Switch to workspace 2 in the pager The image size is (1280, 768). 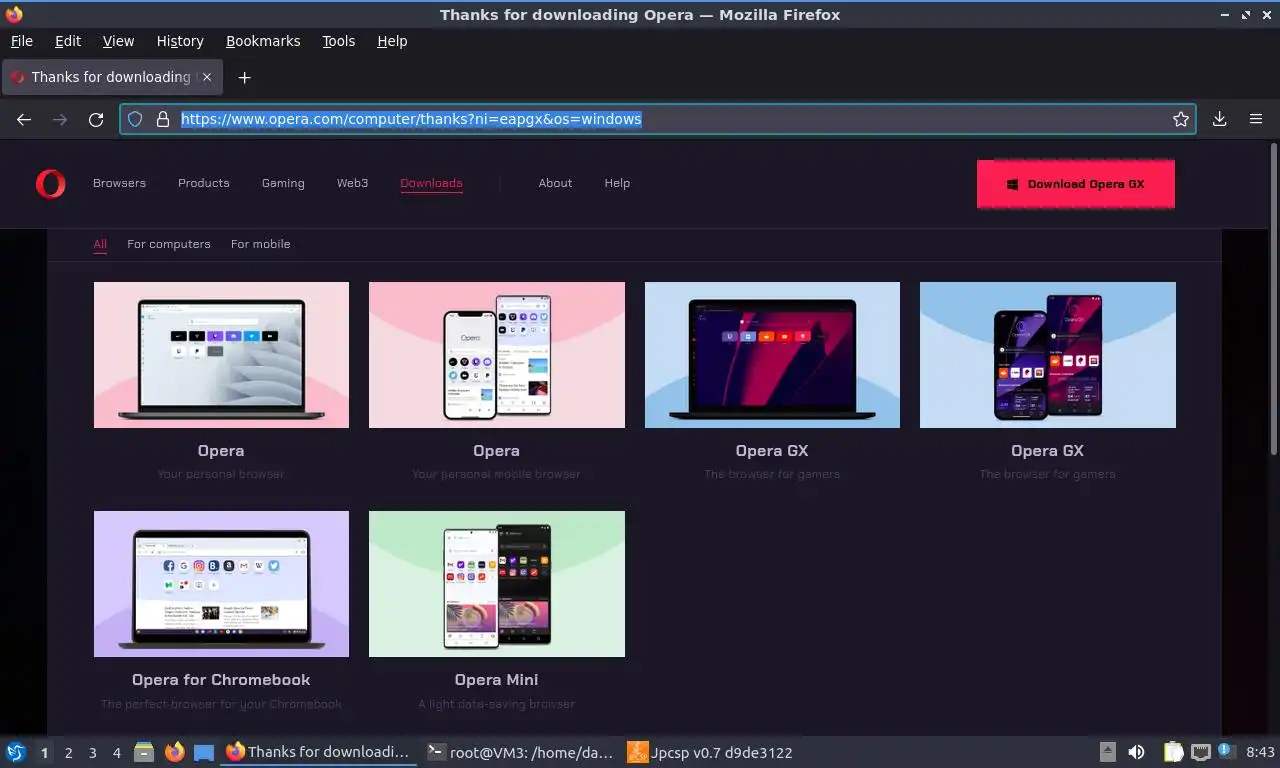tap(68, 753)
